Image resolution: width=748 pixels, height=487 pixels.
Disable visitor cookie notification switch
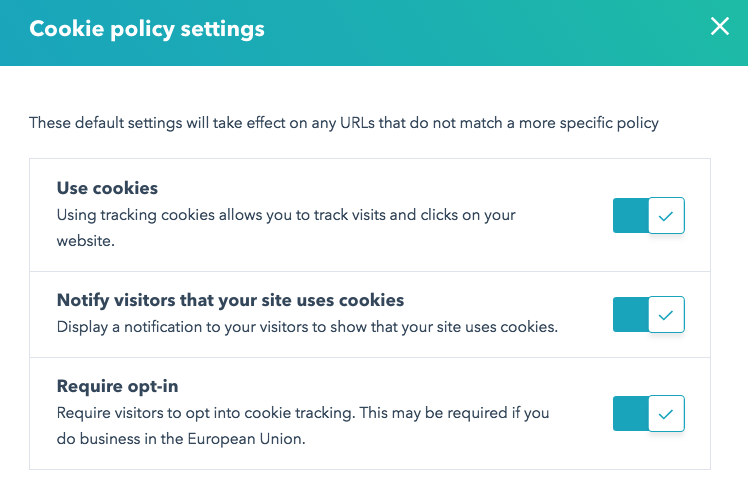[648, 314]
